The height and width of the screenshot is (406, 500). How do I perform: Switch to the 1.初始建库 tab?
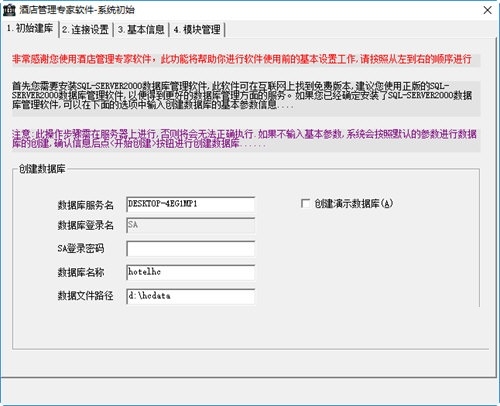coord(30,29)
